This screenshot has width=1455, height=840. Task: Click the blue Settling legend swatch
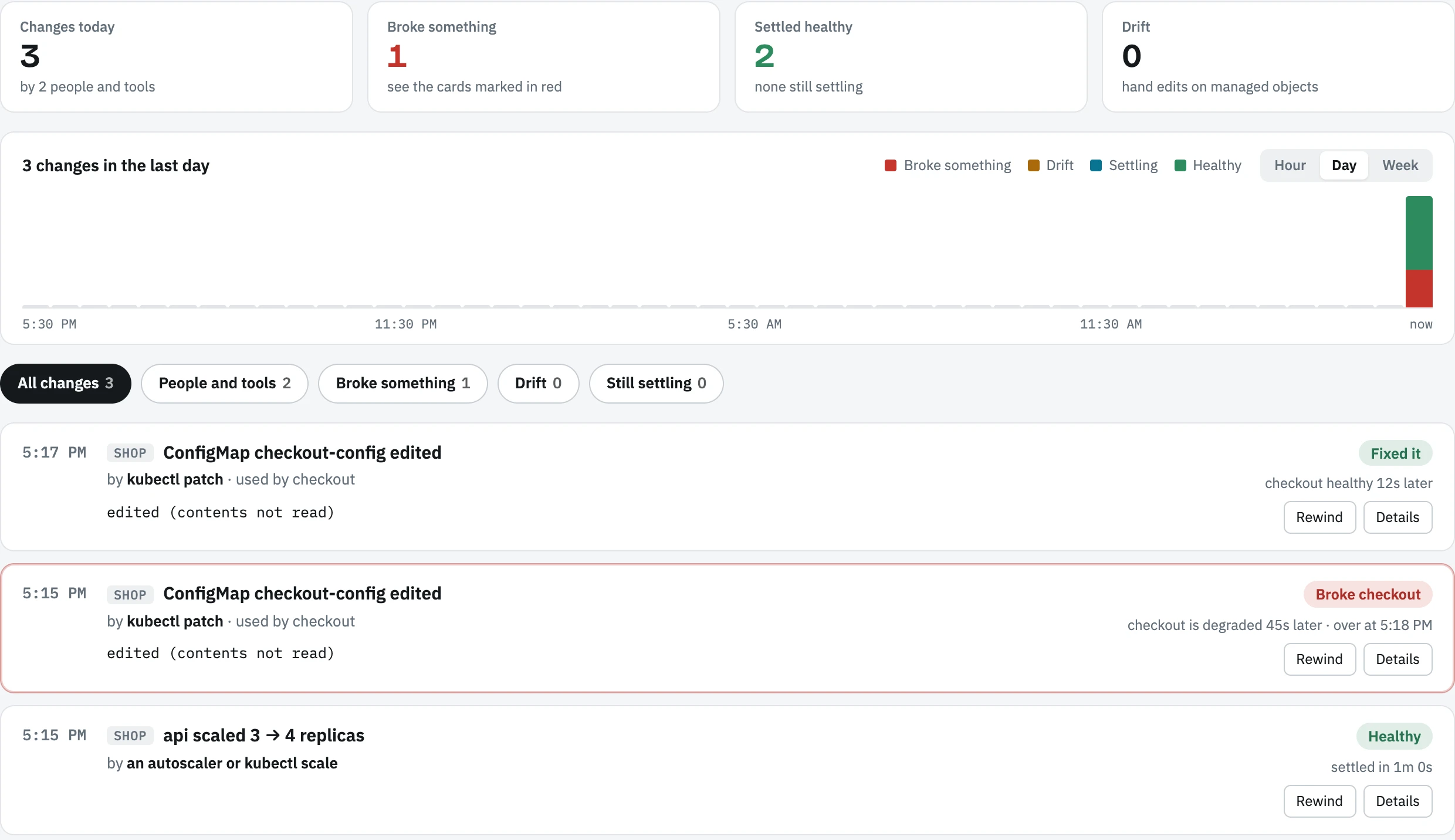click(x=1095, y=165)
